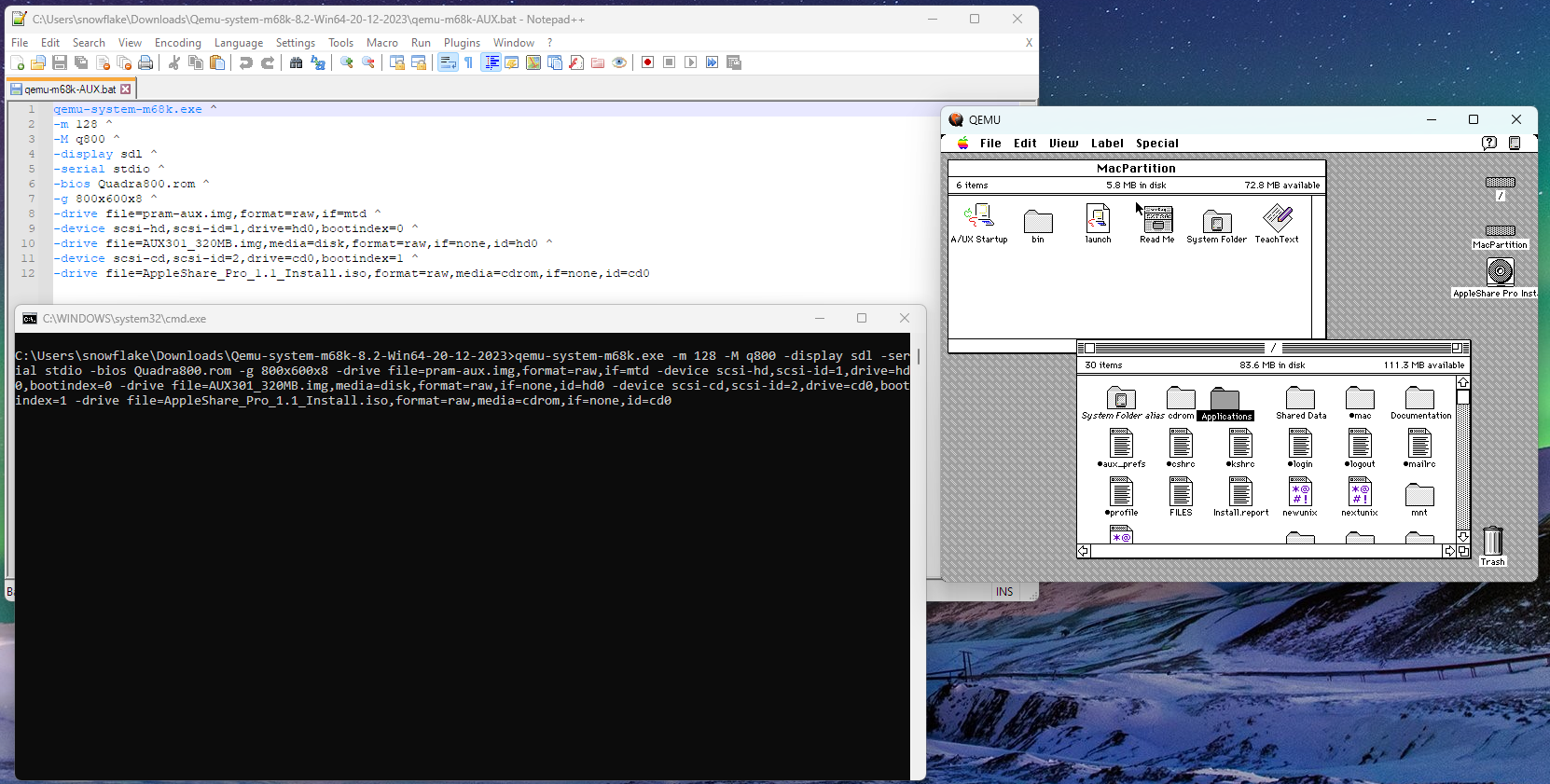
Task: Click the Zoom Out magnifier icon
Action: 368,62
